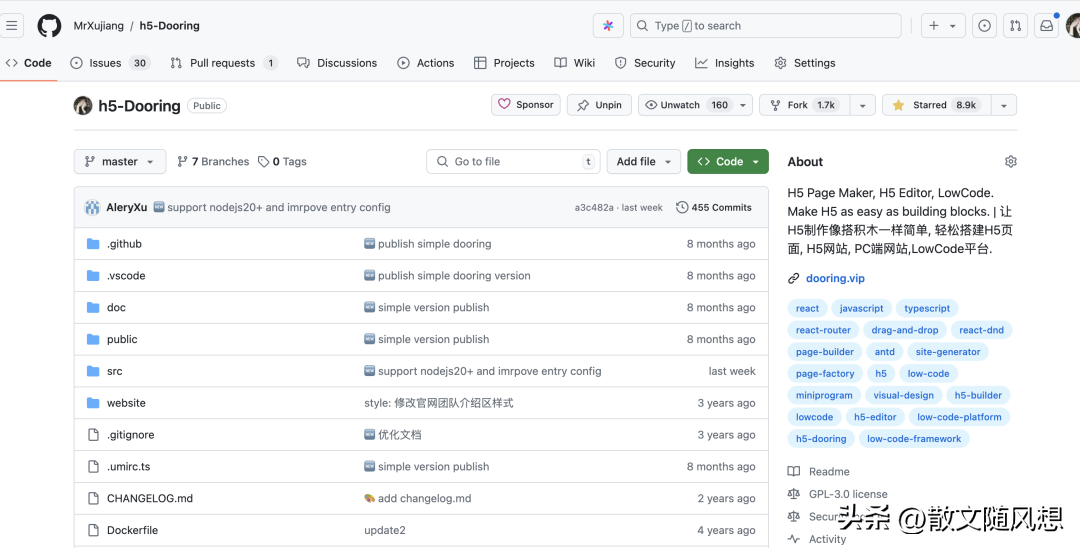The image size is (1080, 548).
Task: Open the master branch selector dropdown
Action: tap(120, 162)
